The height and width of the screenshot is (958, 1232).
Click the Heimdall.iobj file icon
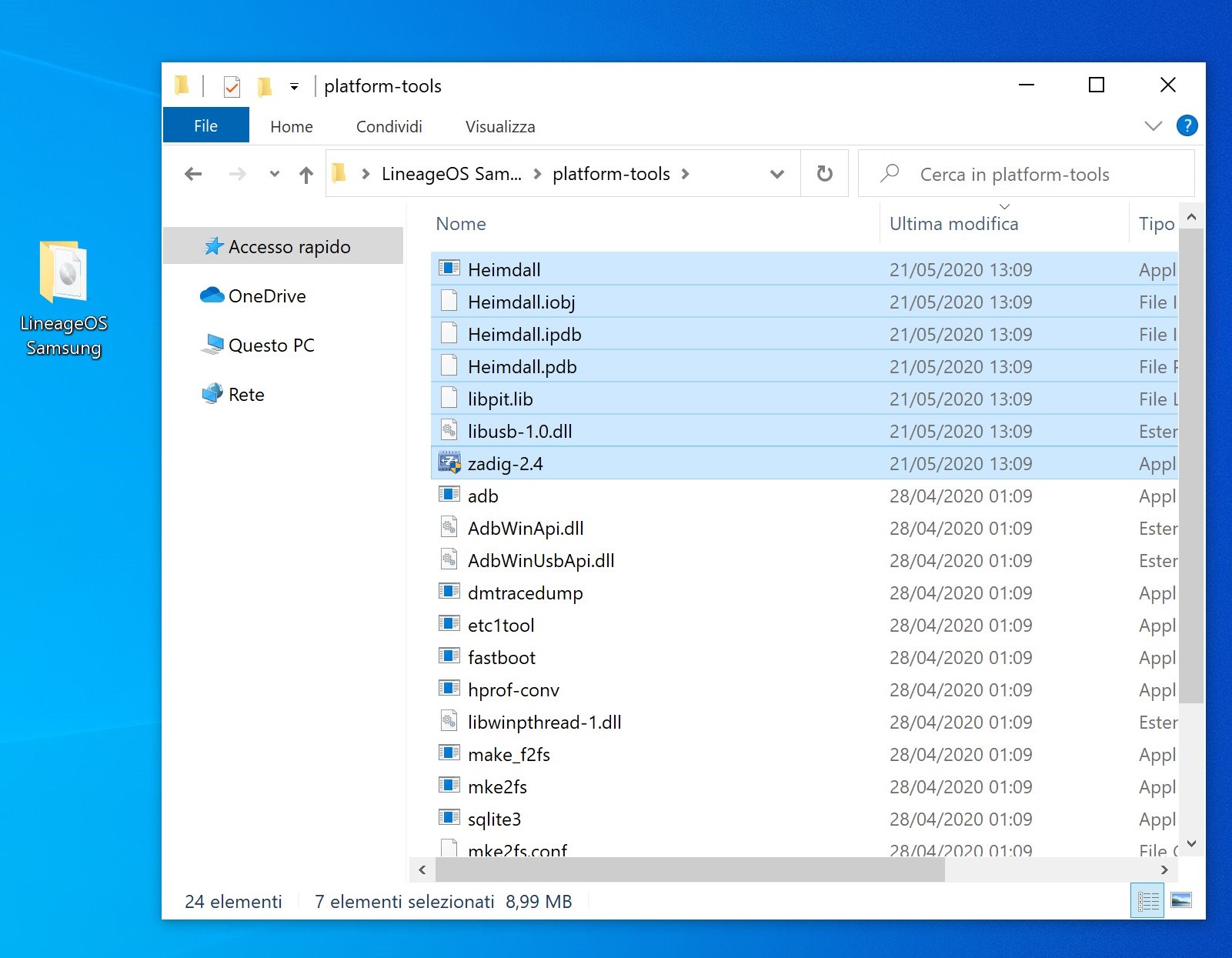(449, 301)
